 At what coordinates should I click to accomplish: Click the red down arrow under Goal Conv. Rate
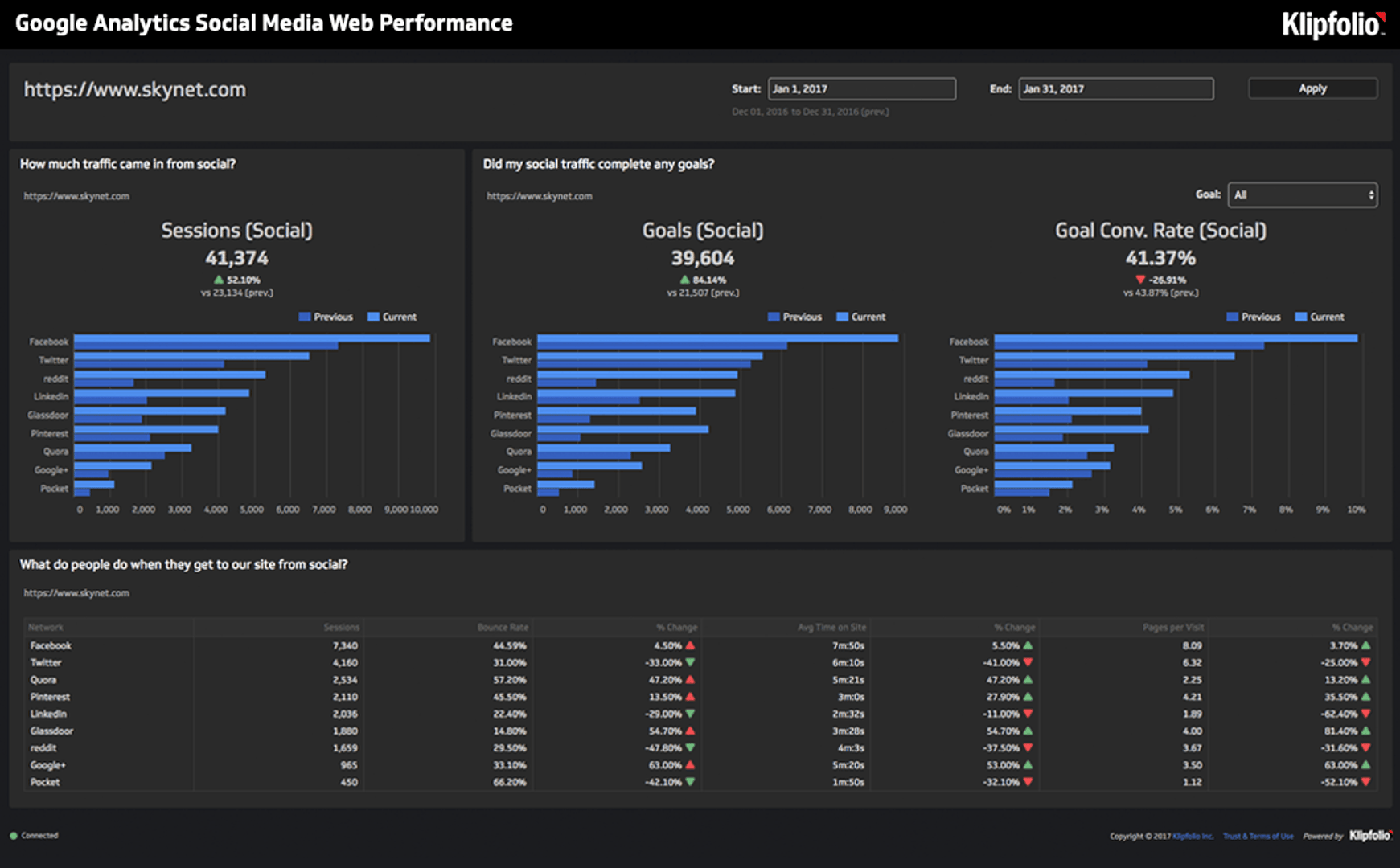(1139, 280)
